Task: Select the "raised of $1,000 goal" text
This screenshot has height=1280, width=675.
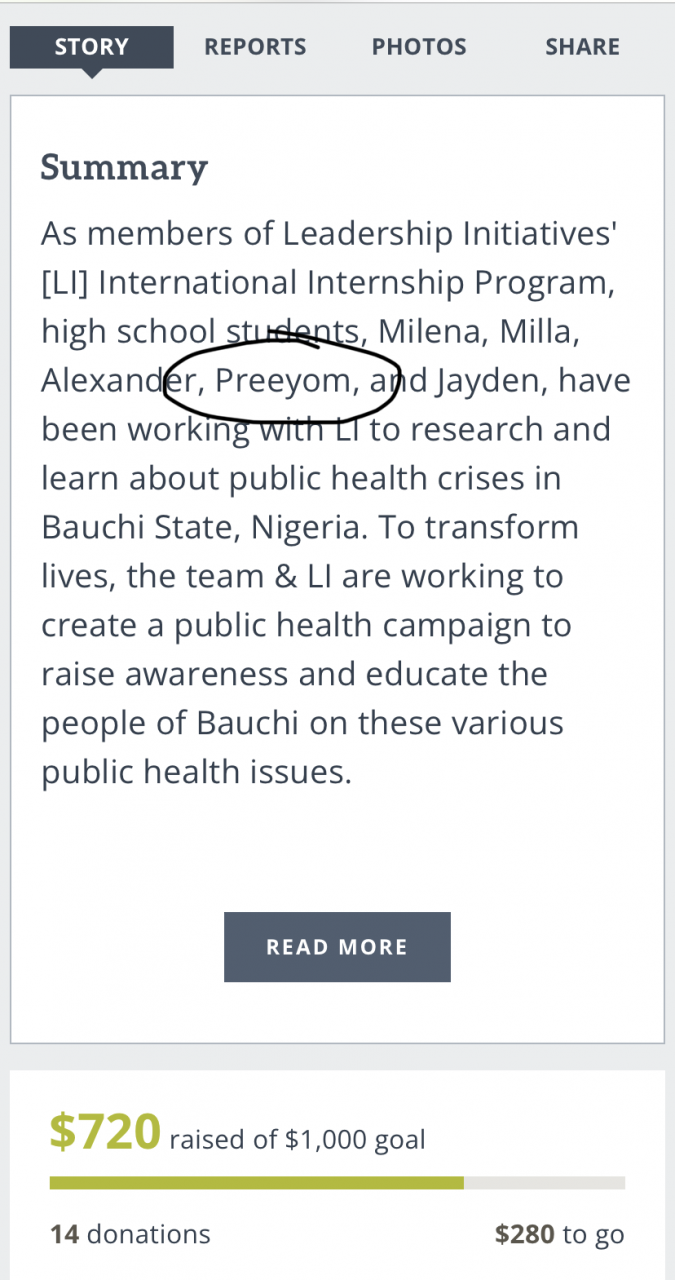Action: coord(297,1139)
